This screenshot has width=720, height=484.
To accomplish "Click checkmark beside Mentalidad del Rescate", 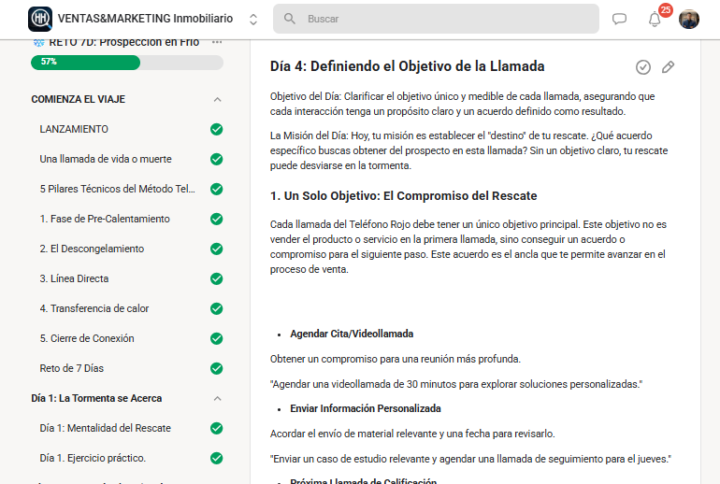I will (x=217, y=428).
